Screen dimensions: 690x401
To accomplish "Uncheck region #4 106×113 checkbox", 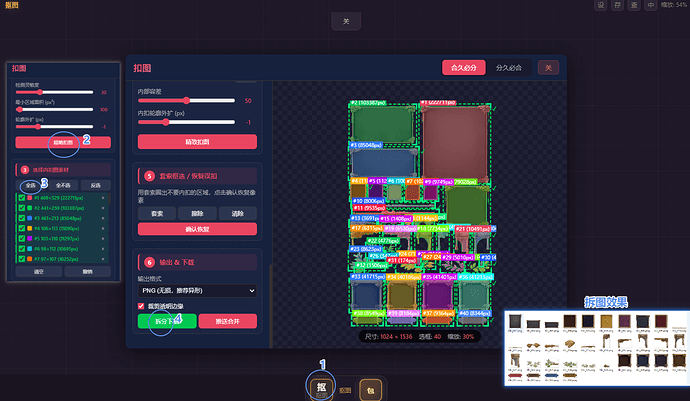I will click(x=22, y=228).
